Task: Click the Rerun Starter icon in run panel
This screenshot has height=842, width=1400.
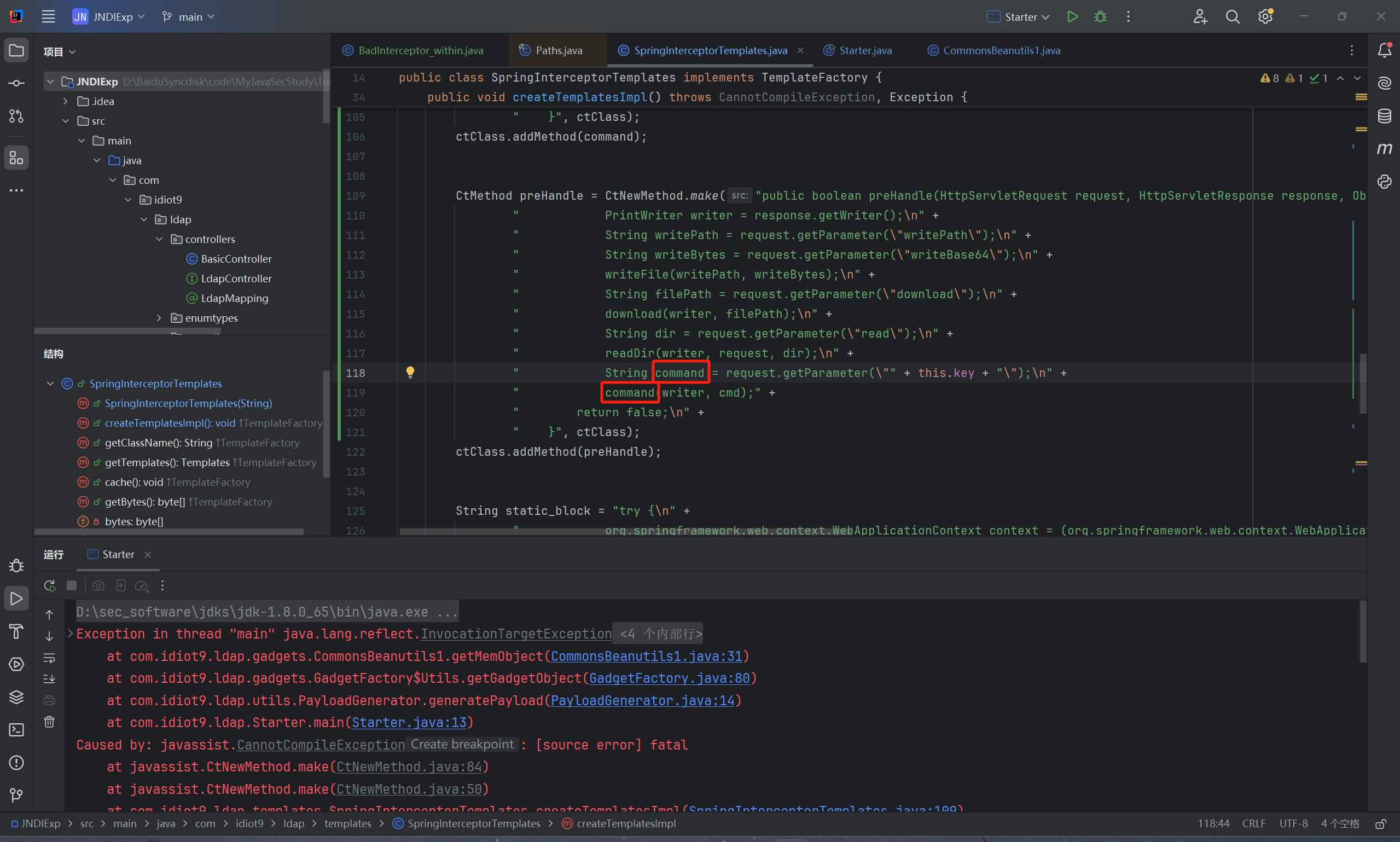Action: coord(50,585)
